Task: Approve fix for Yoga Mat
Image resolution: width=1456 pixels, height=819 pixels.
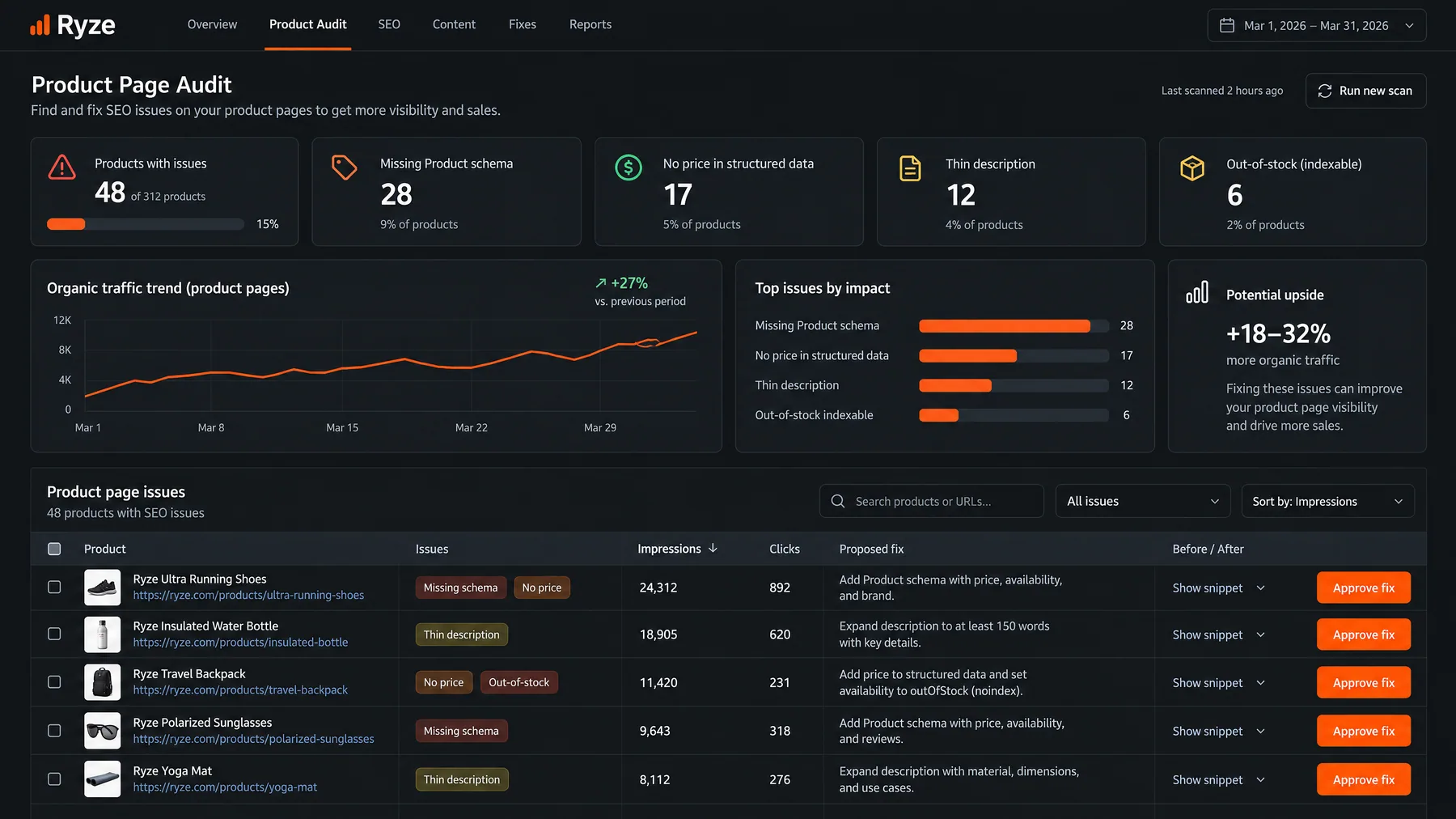Action: coord(1364,779)
